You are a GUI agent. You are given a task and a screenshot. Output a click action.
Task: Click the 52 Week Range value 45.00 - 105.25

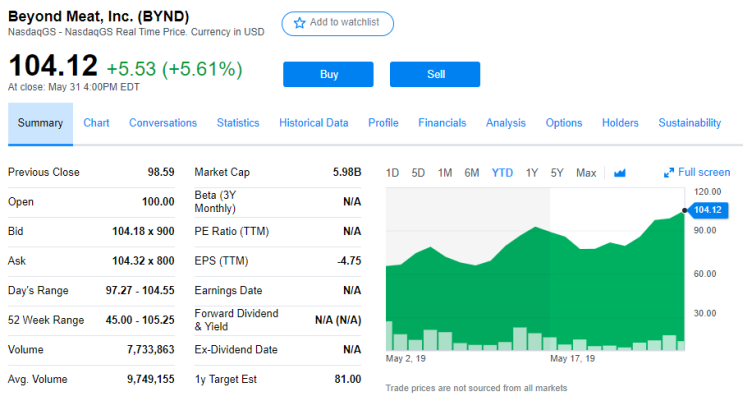pyautogui.click(x=140, y=320)
